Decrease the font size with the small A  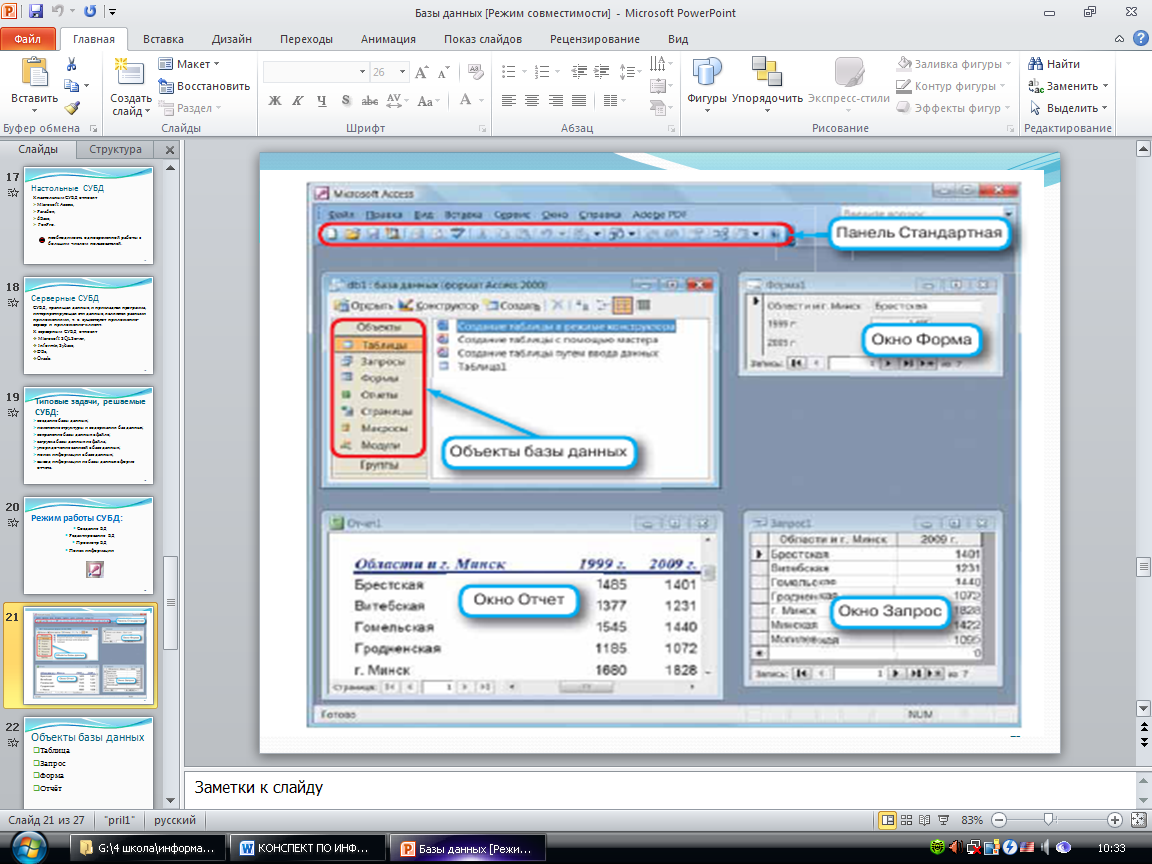[x=443, y=72]
